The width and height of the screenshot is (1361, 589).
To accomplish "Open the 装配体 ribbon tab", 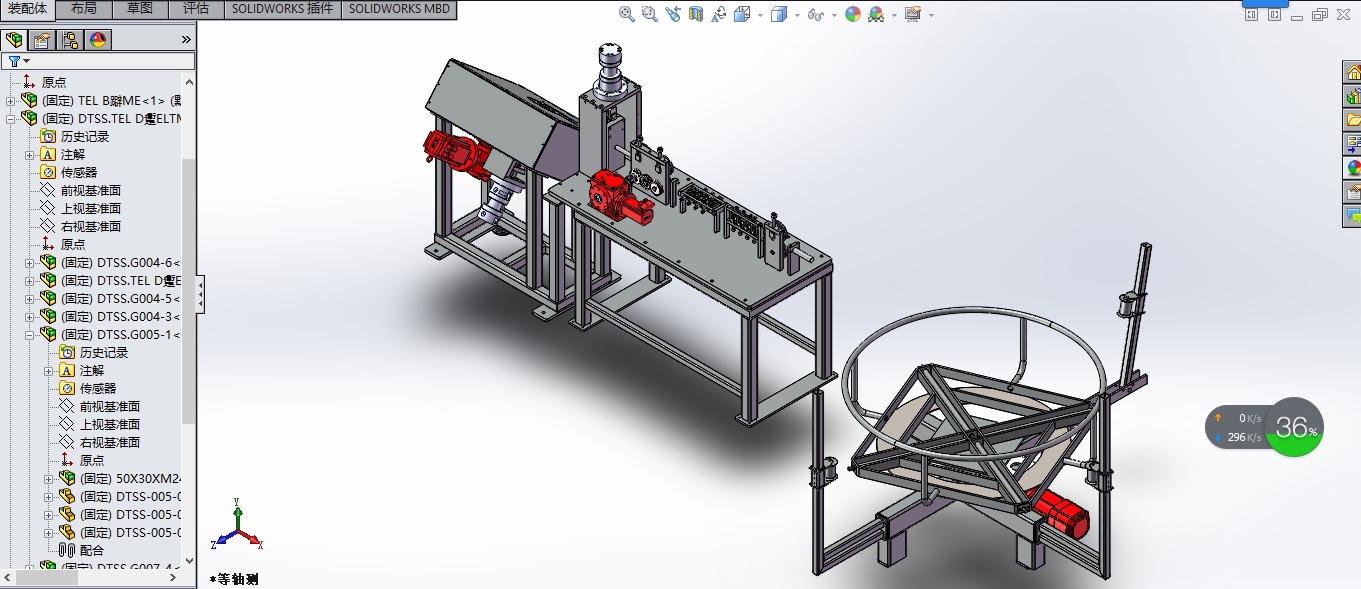I will coord(29,9).
